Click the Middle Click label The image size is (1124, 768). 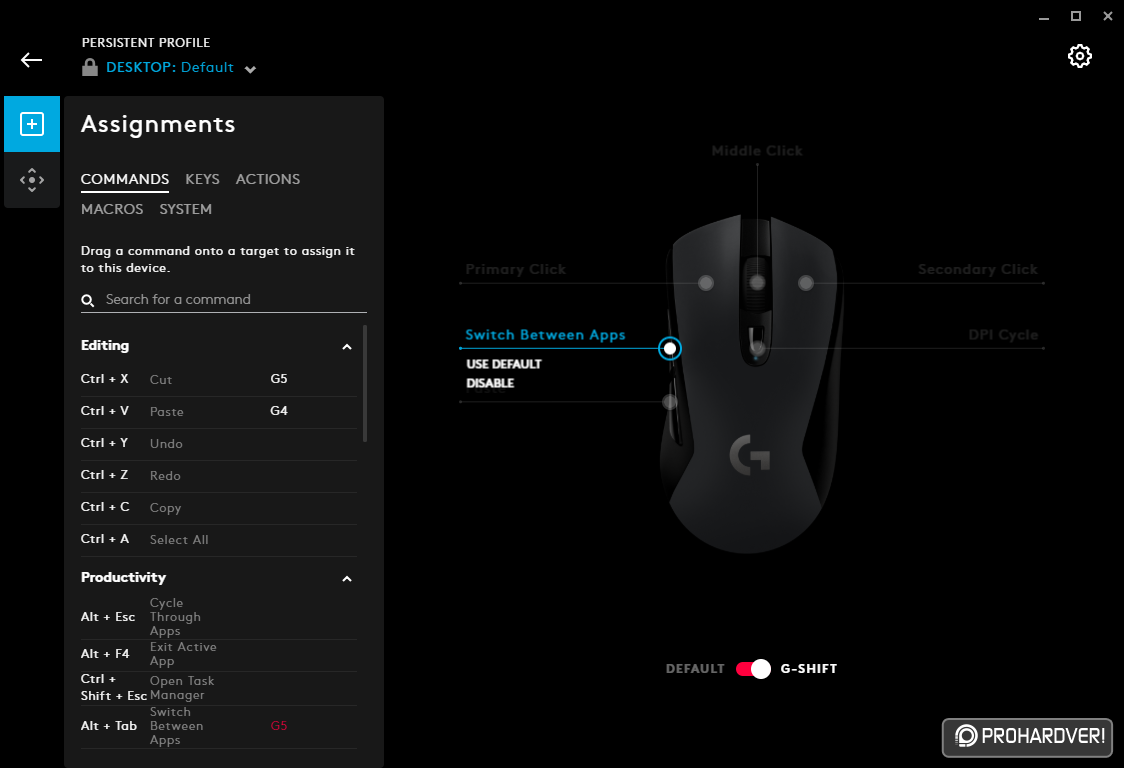(x=757, y=151)
